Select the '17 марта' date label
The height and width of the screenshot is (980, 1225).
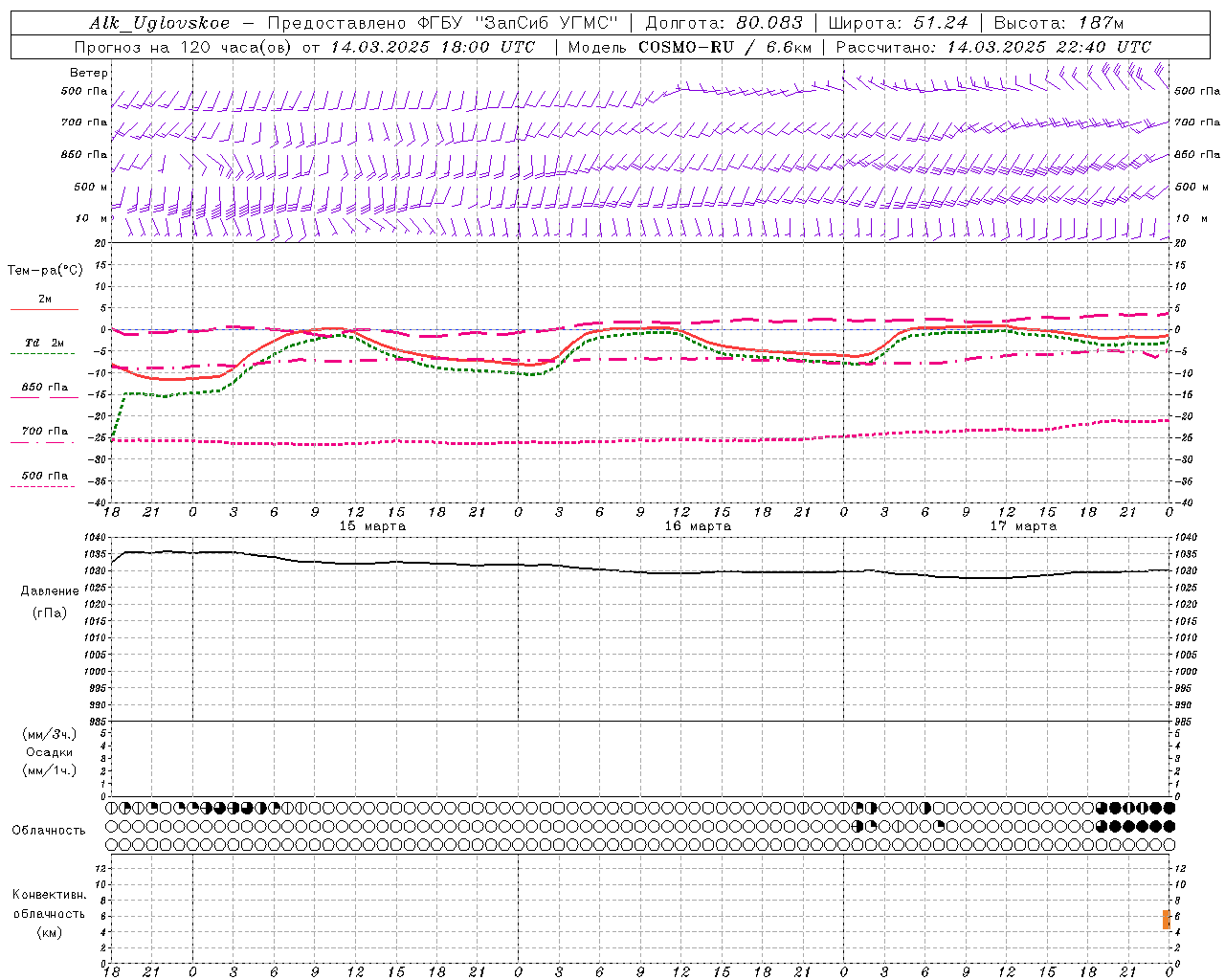point(1023,526)
